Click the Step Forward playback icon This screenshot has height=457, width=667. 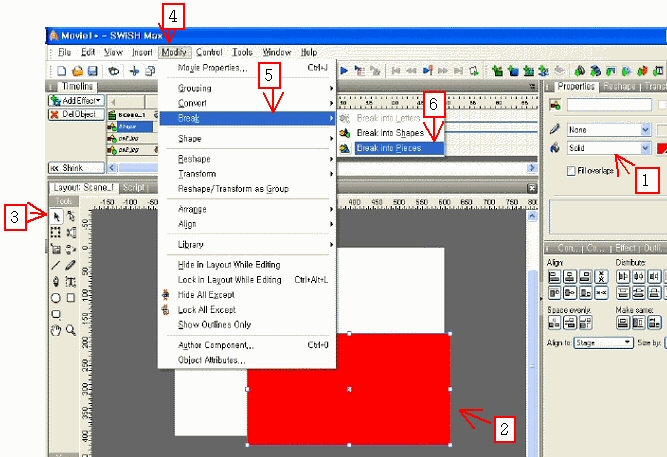[x=443, y=71]
